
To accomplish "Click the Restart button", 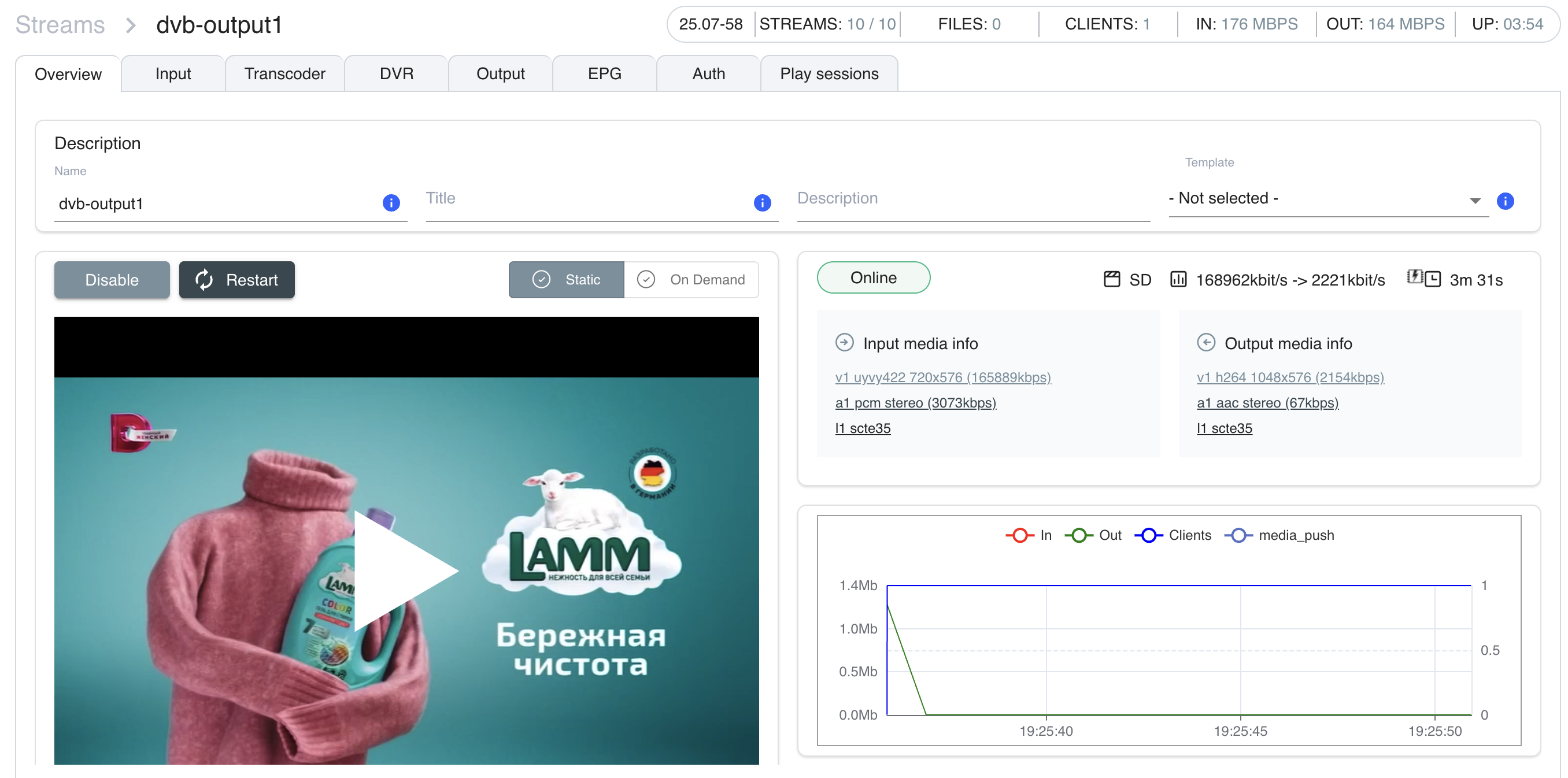I will click(x=237, y=280).
